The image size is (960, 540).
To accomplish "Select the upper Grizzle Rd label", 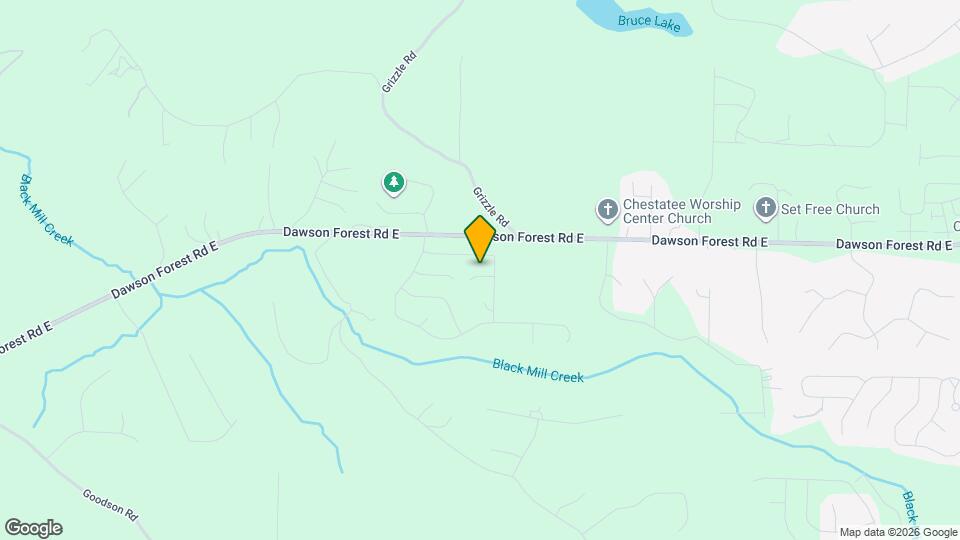I will coord(399,72).
